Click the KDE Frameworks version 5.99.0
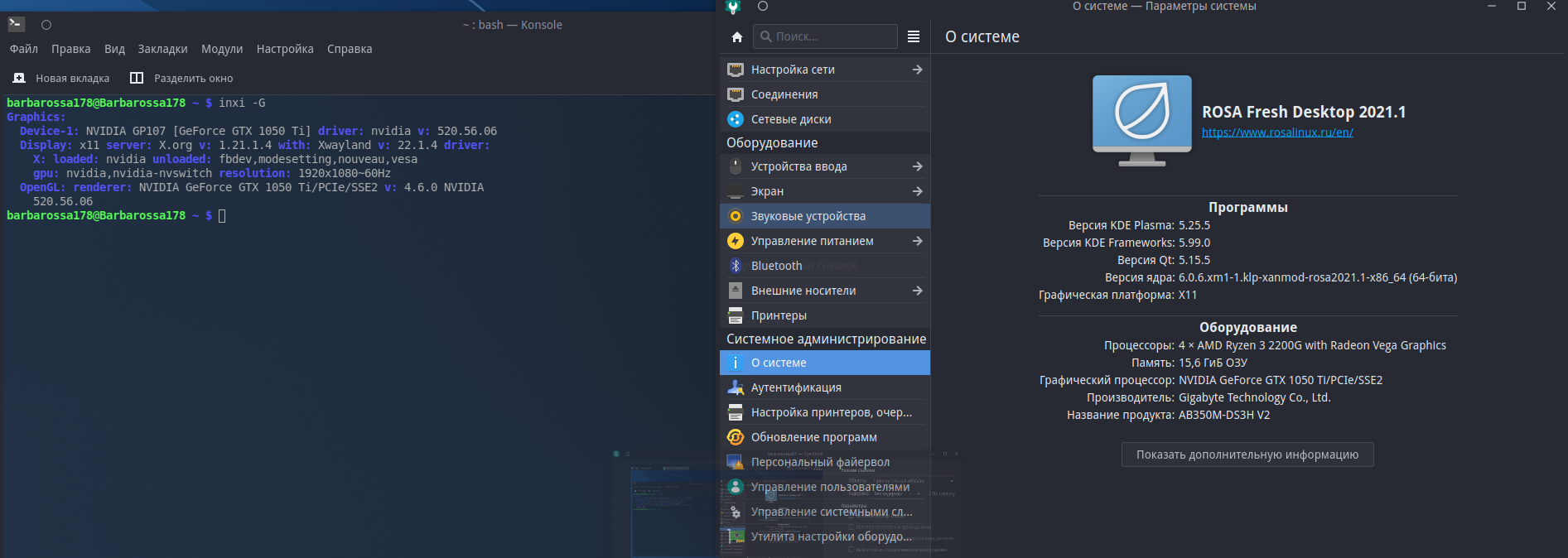1568x558 pixels. tap(1194, 243)
